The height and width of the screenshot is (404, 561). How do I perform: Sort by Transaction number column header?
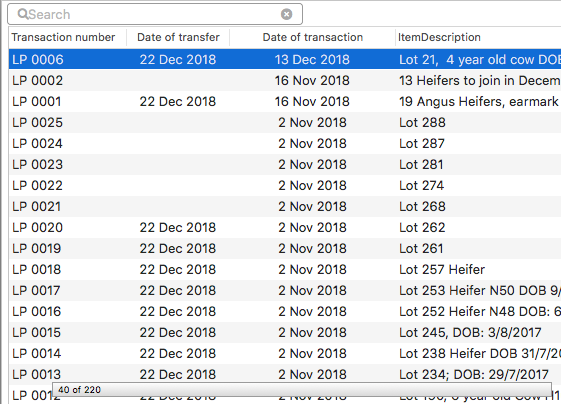[x=63, y=37]
